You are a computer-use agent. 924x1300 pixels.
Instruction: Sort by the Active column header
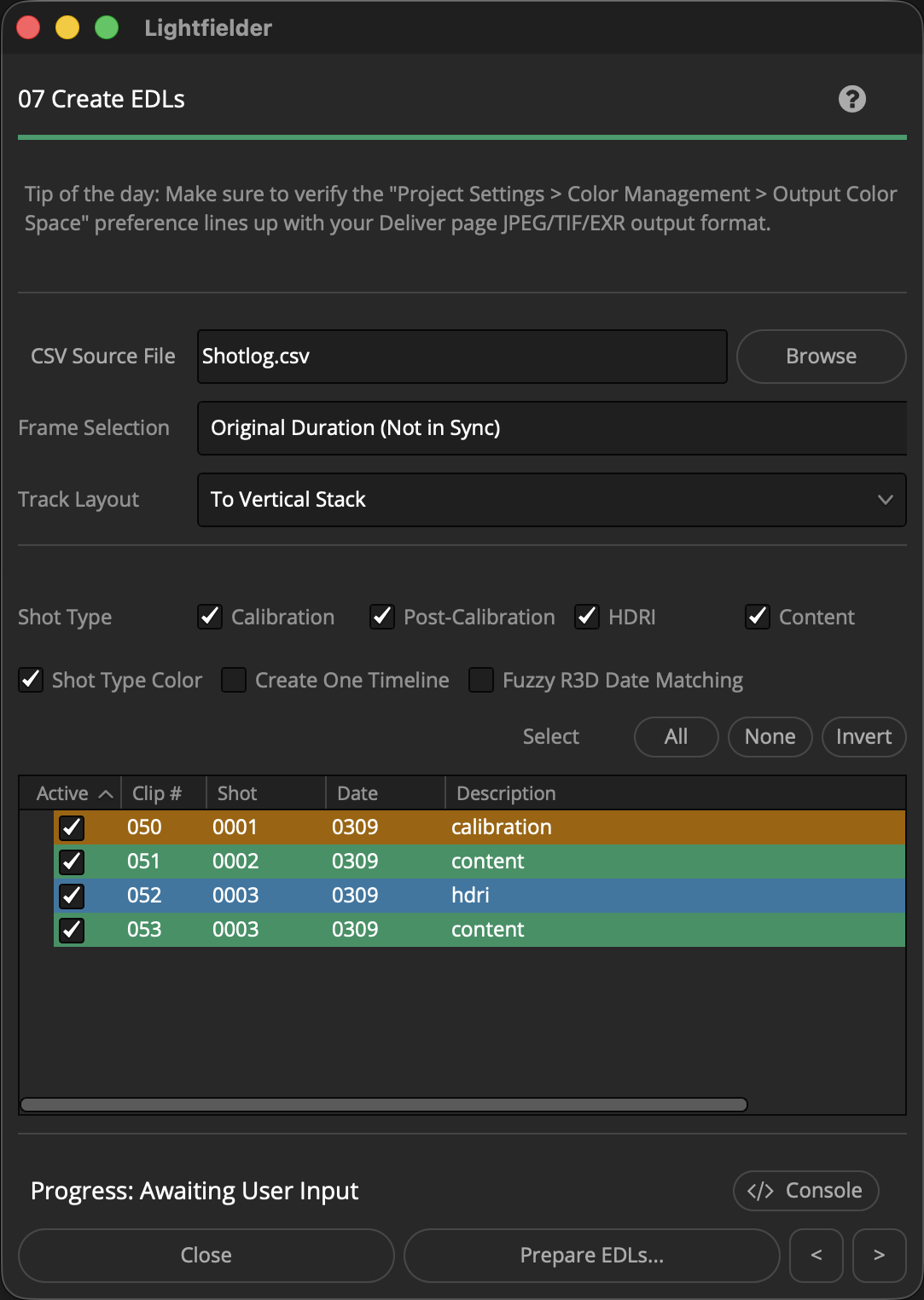tap(70, 793)
